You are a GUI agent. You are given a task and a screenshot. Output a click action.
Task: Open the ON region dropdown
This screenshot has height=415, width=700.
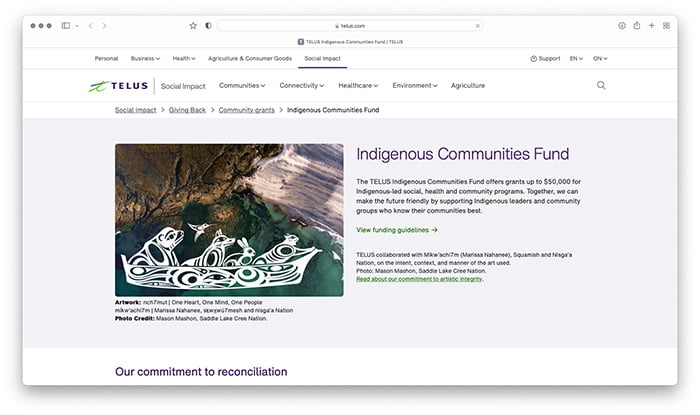(x=600, y=58)
